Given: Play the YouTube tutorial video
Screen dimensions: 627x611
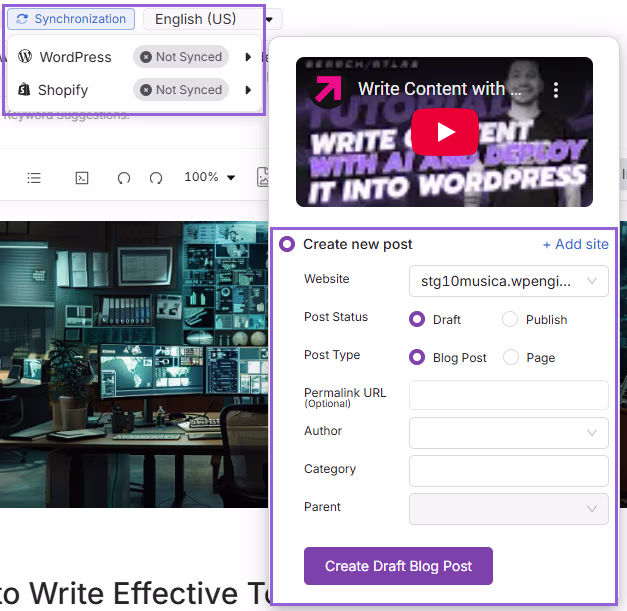Looking at the screenshot, I should click(444, 132).
